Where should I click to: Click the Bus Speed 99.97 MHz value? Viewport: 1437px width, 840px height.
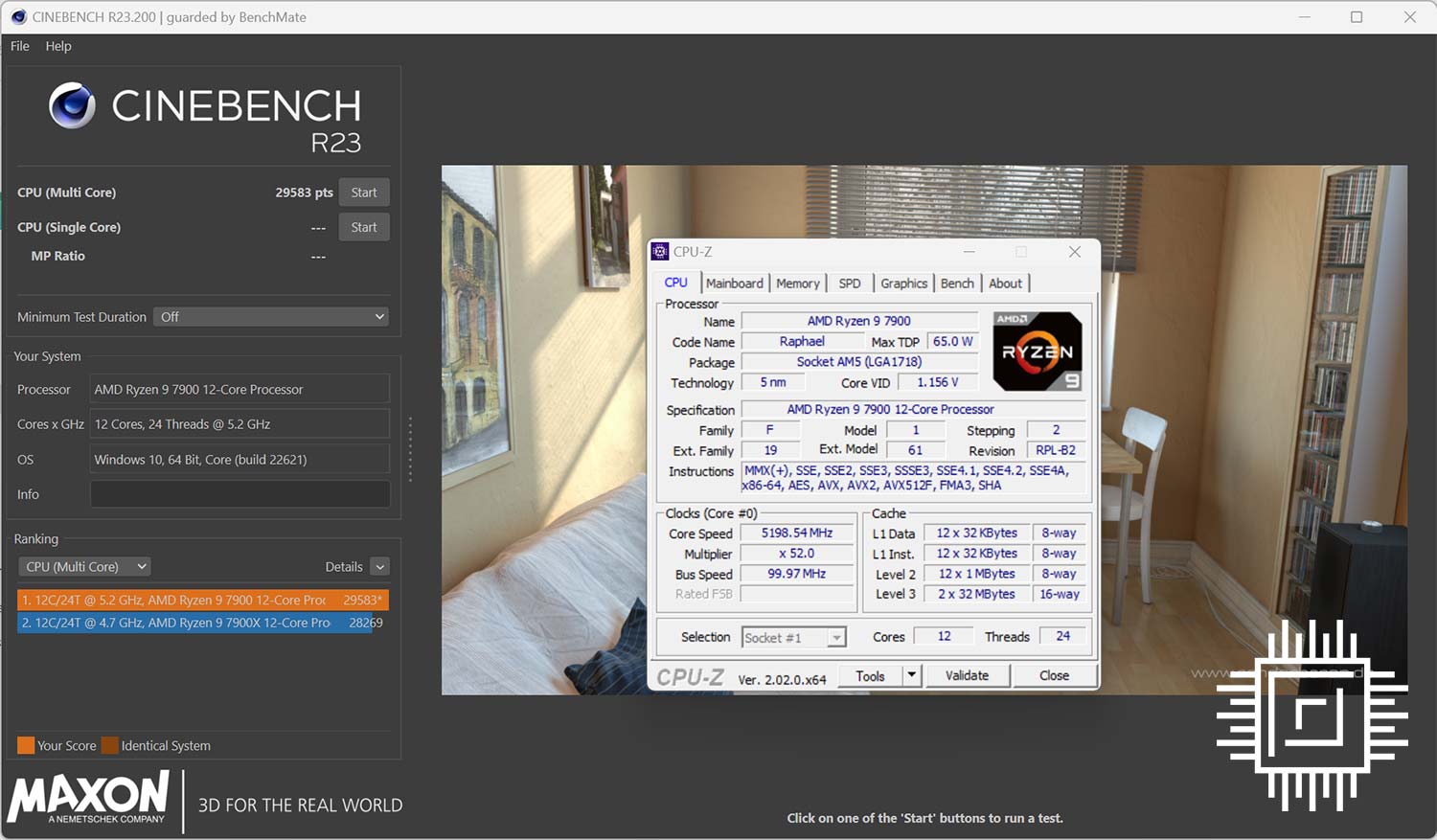[797, 574]
